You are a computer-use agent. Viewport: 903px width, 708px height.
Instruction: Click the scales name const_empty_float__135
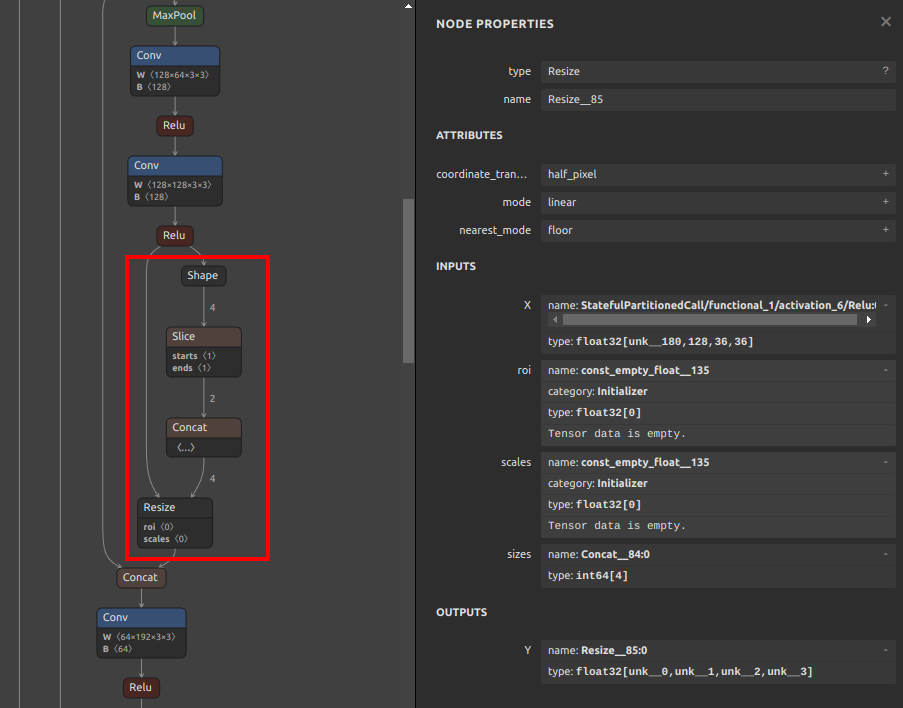click(628, 463)
